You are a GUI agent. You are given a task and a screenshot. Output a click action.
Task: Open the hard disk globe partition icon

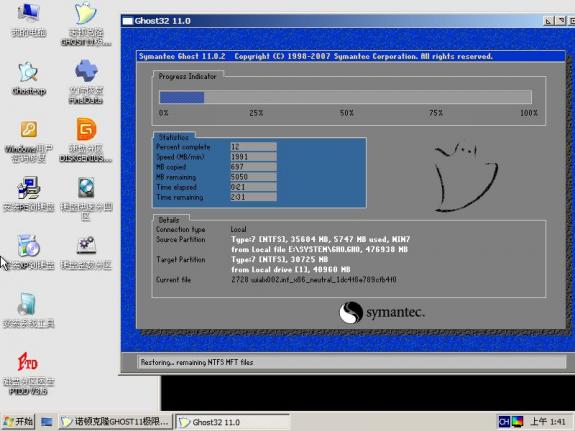point(86,188)
